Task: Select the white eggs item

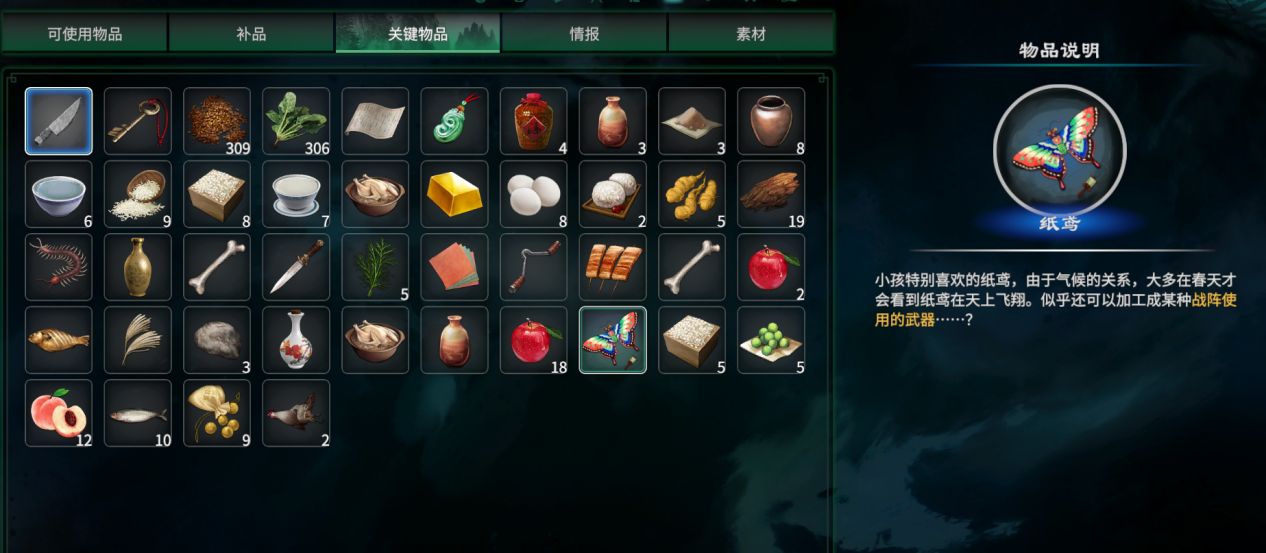Action: (x=533, y=194)
